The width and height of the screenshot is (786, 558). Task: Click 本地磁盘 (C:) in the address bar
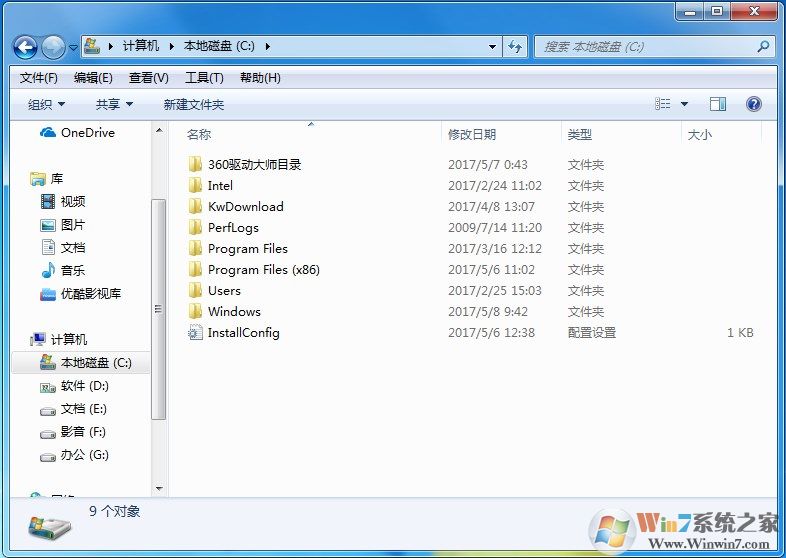tap(219, 46)
